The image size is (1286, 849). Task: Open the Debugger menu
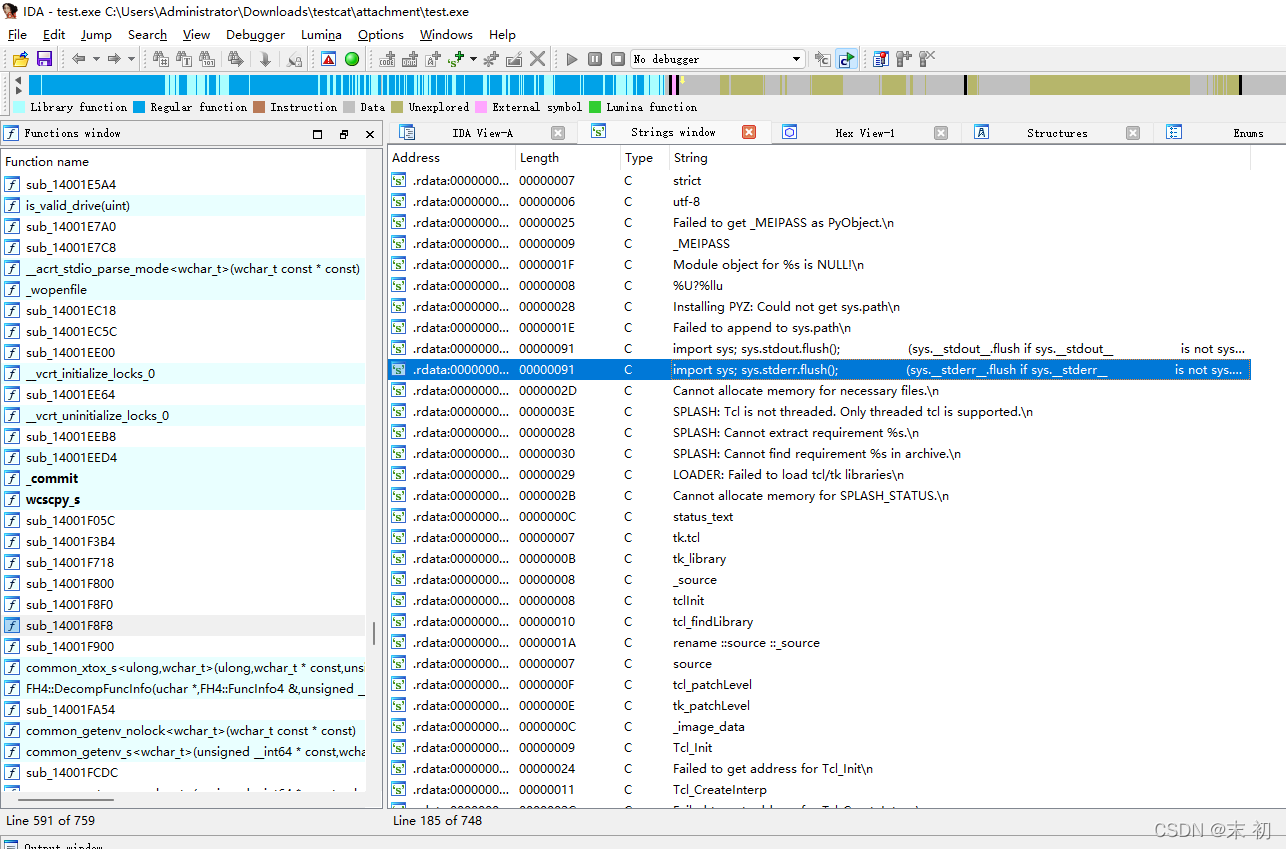point(255,34)
